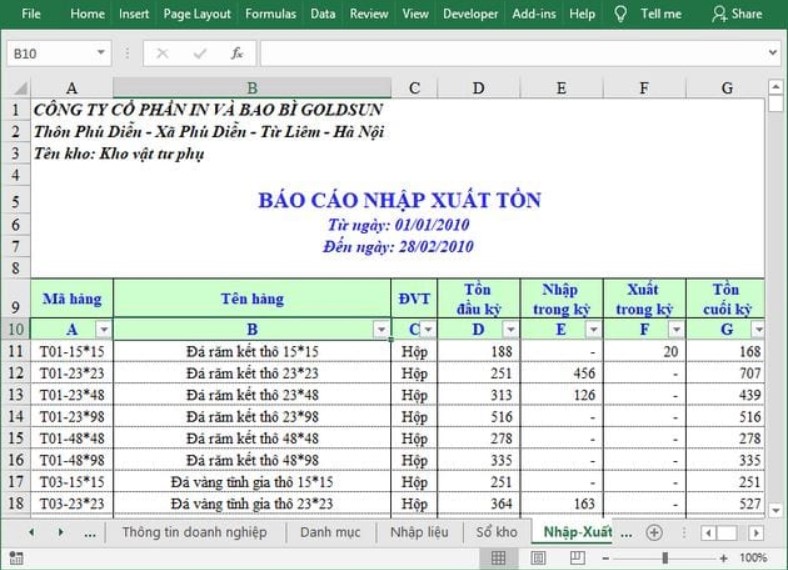Open filter dropdown for column B
788x570 pixels.
tap(381, 330)
